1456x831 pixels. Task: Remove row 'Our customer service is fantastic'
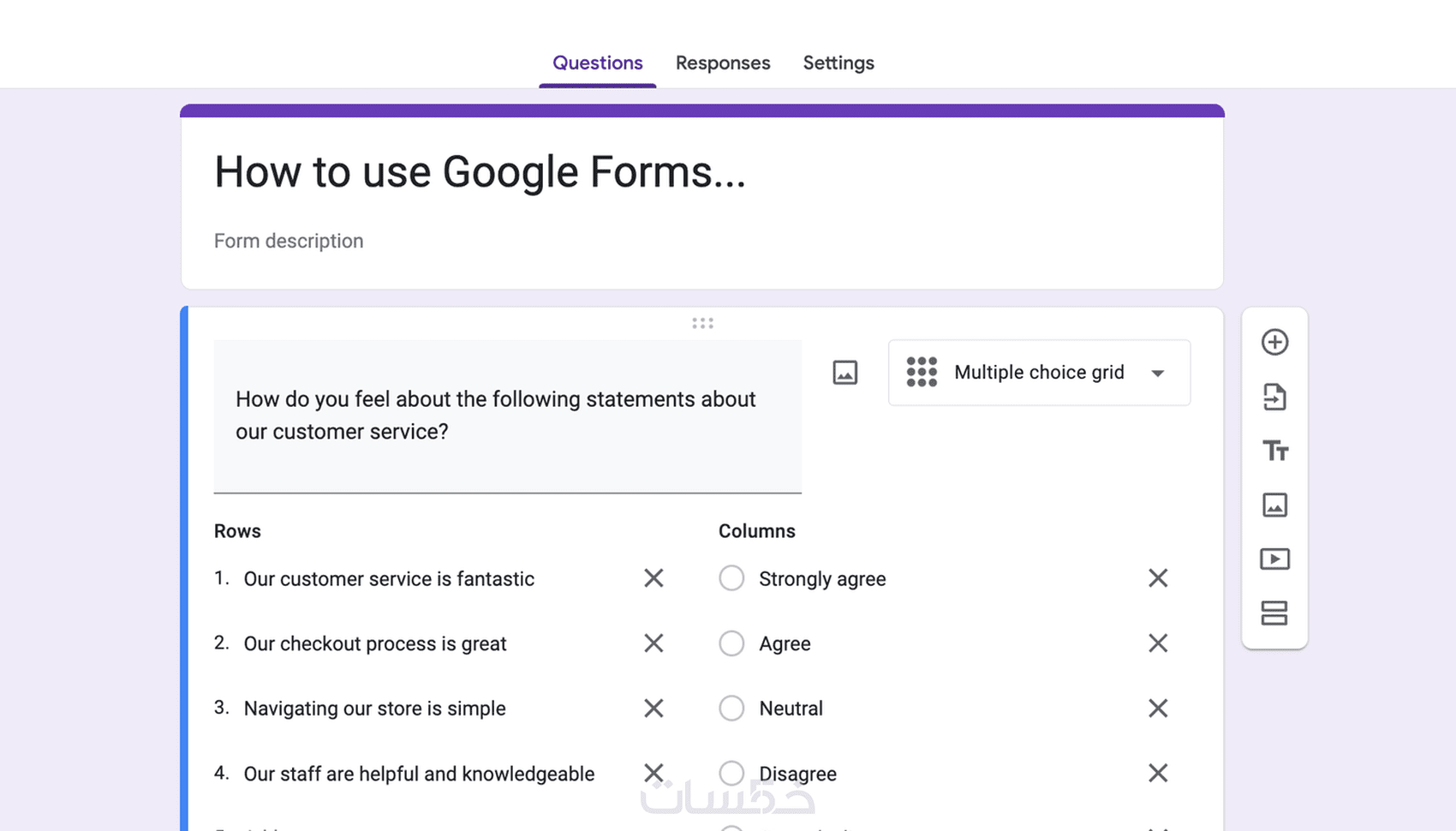coord(653,578)
